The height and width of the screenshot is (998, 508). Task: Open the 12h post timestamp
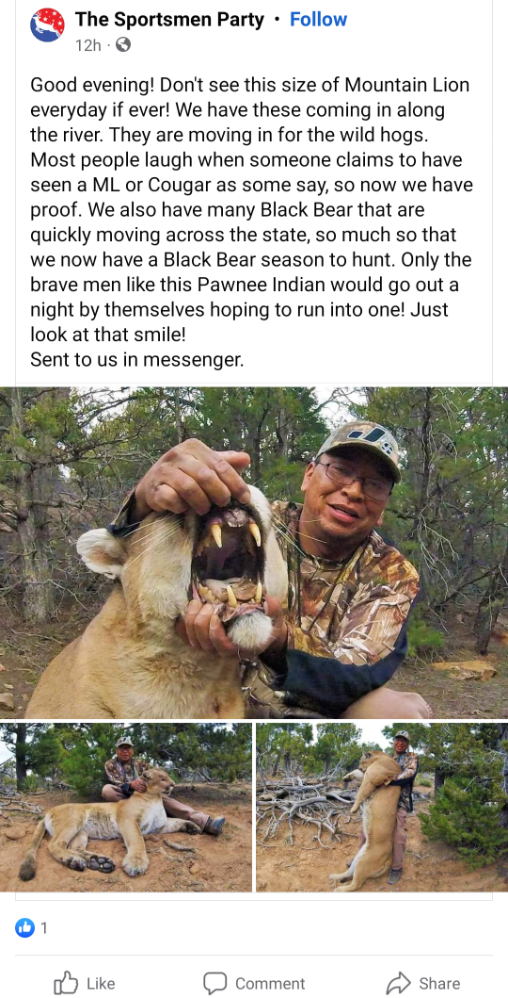click(88, 45)
